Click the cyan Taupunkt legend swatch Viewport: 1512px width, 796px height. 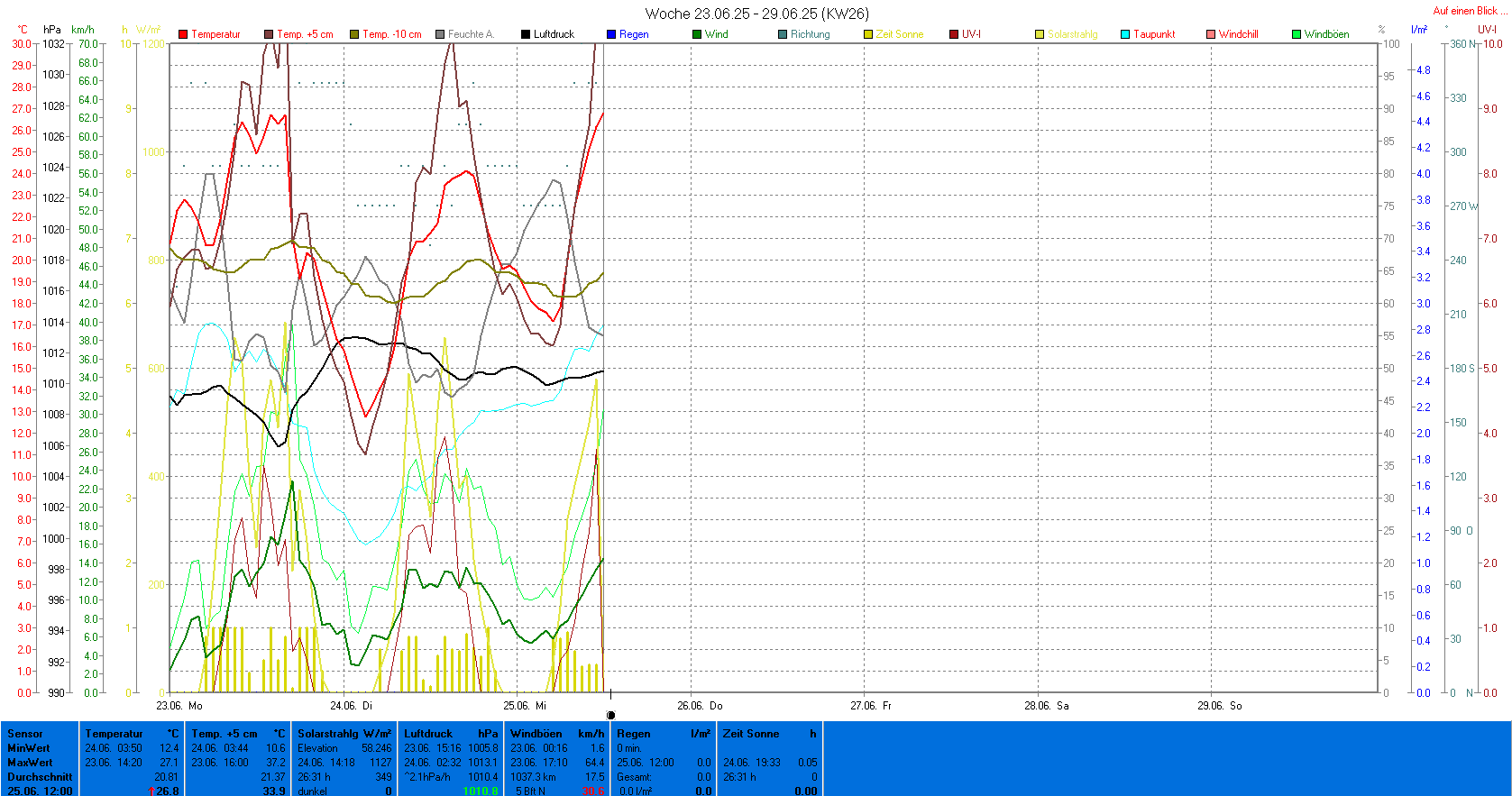click(1125, 34)
